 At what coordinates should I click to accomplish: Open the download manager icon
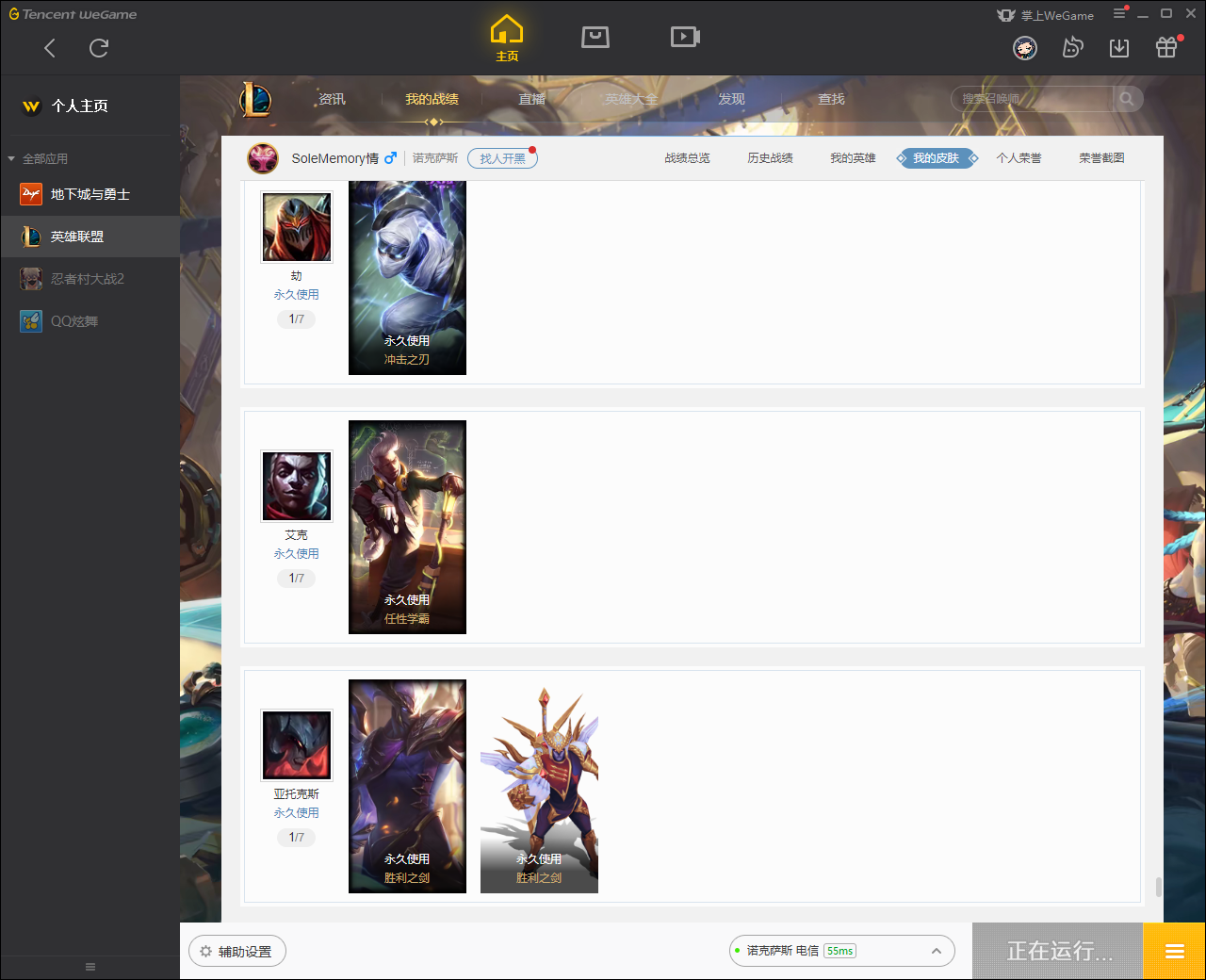click(1119, 48)
